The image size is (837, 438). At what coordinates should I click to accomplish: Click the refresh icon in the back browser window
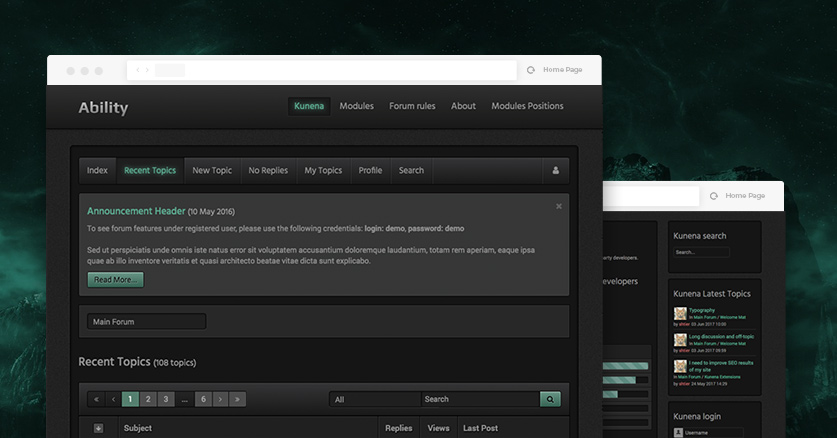coord(714,196)
